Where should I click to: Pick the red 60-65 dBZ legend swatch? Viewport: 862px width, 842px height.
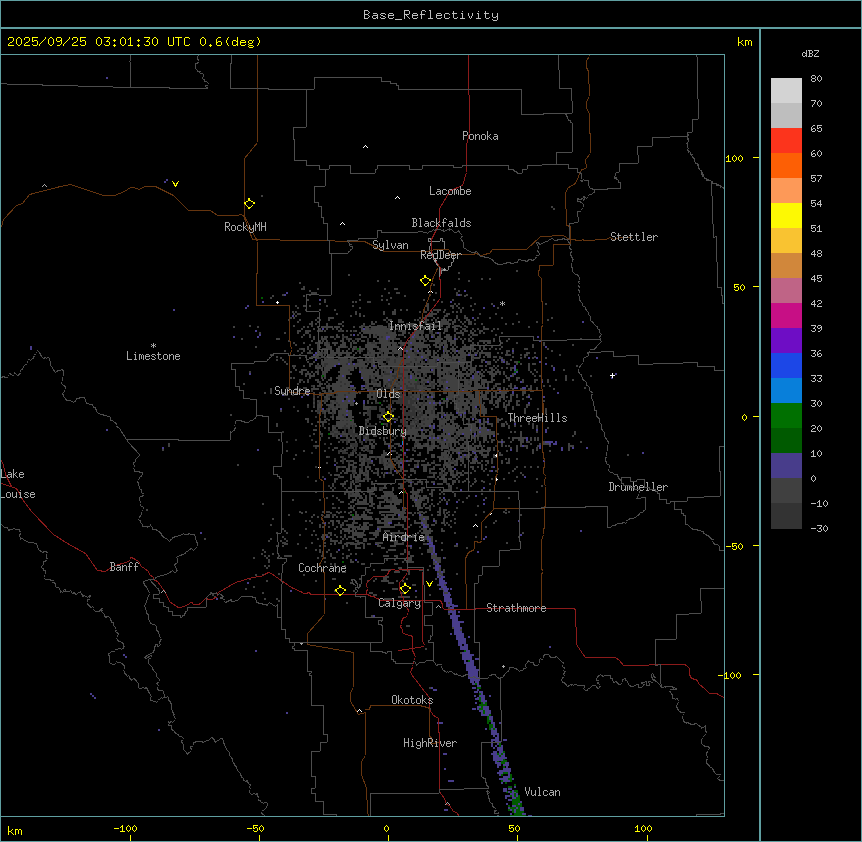pyautogui.click(x=786, y=140)
